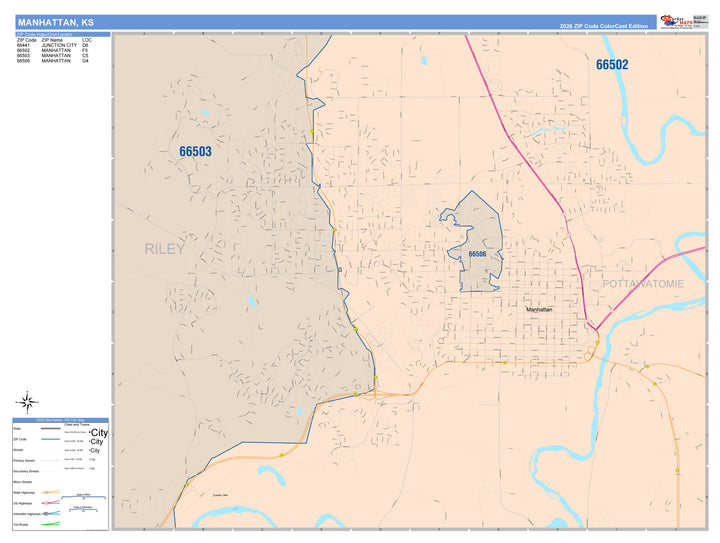Click the 2026 ZIP Code ColorCast Edition subtitle
The image size is (720, 543).
pos(603,26)
